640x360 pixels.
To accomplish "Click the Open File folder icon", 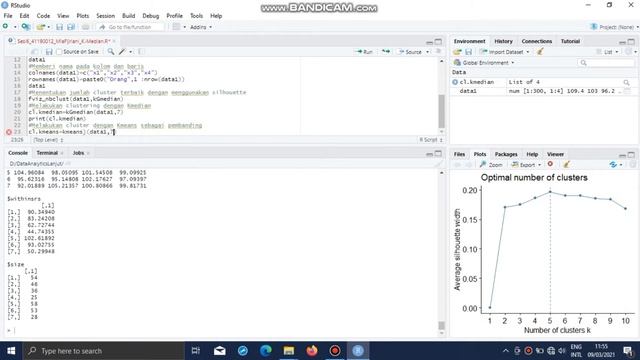I will coord(40,27).
